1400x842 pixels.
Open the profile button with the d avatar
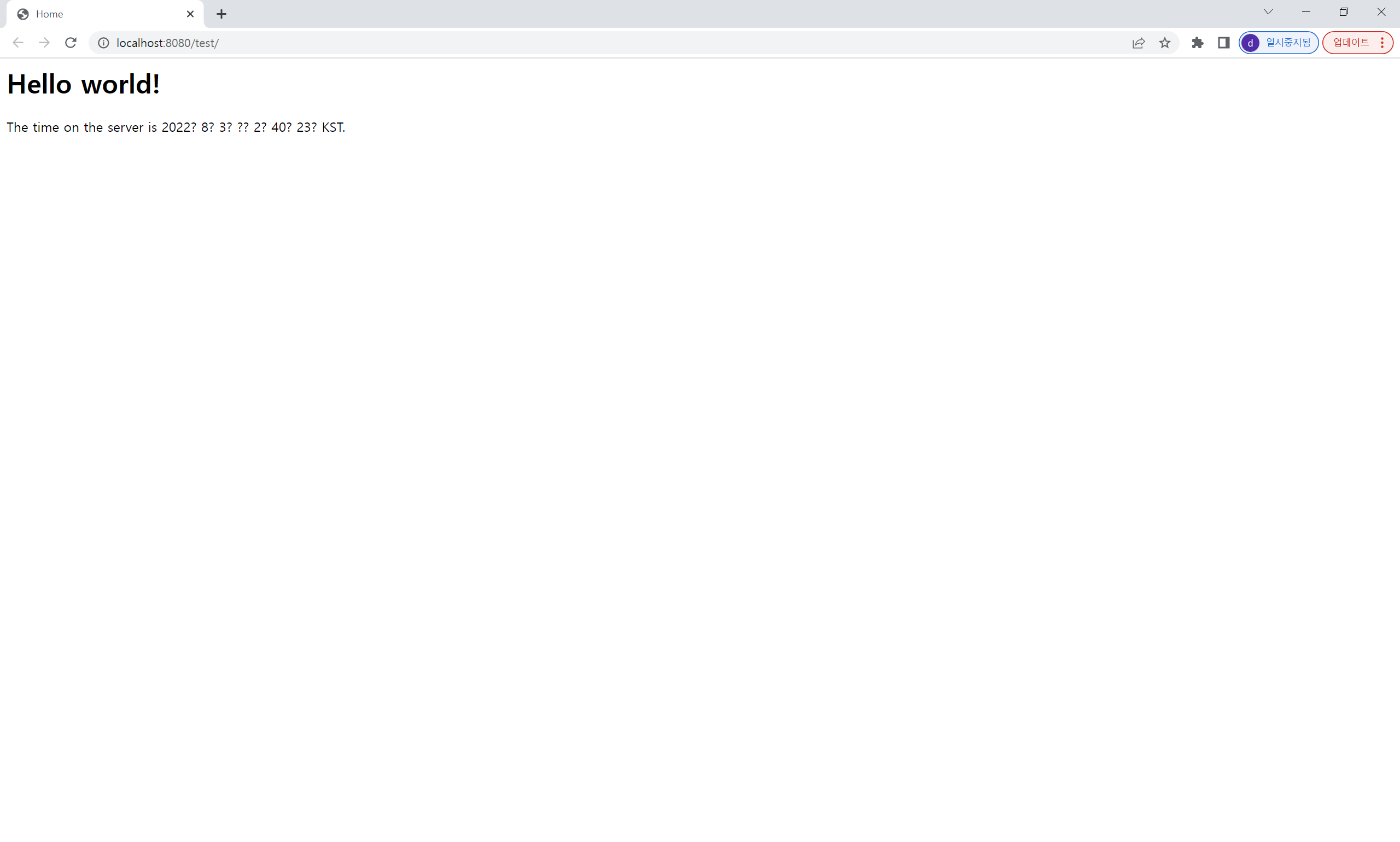click(1278, 43)
